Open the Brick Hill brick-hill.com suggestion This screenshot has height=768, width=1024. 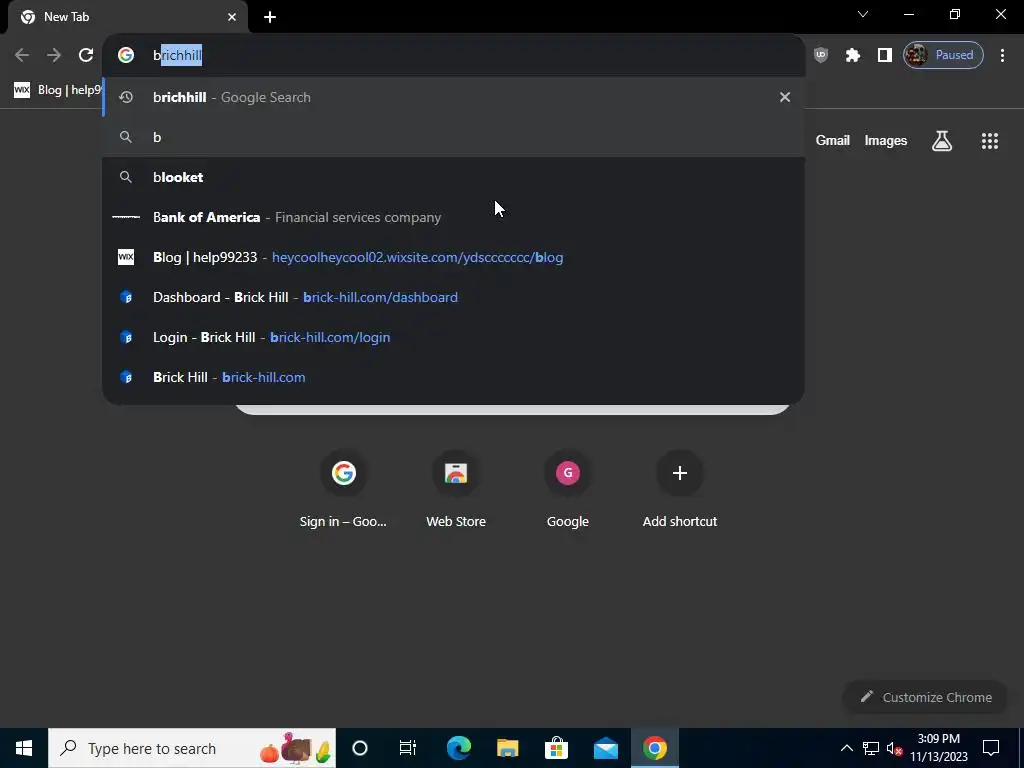tap(453, 377)
